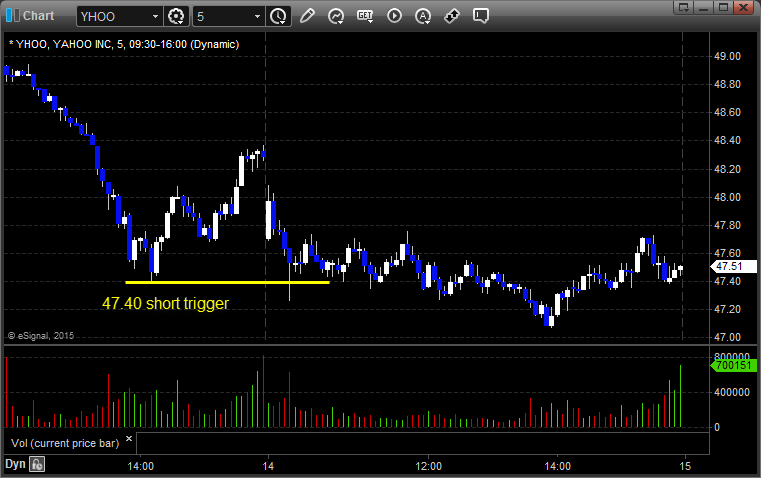Close the Vol current price bar indicator
This screenshot has height=478, width=761.
tap(129, 439)
